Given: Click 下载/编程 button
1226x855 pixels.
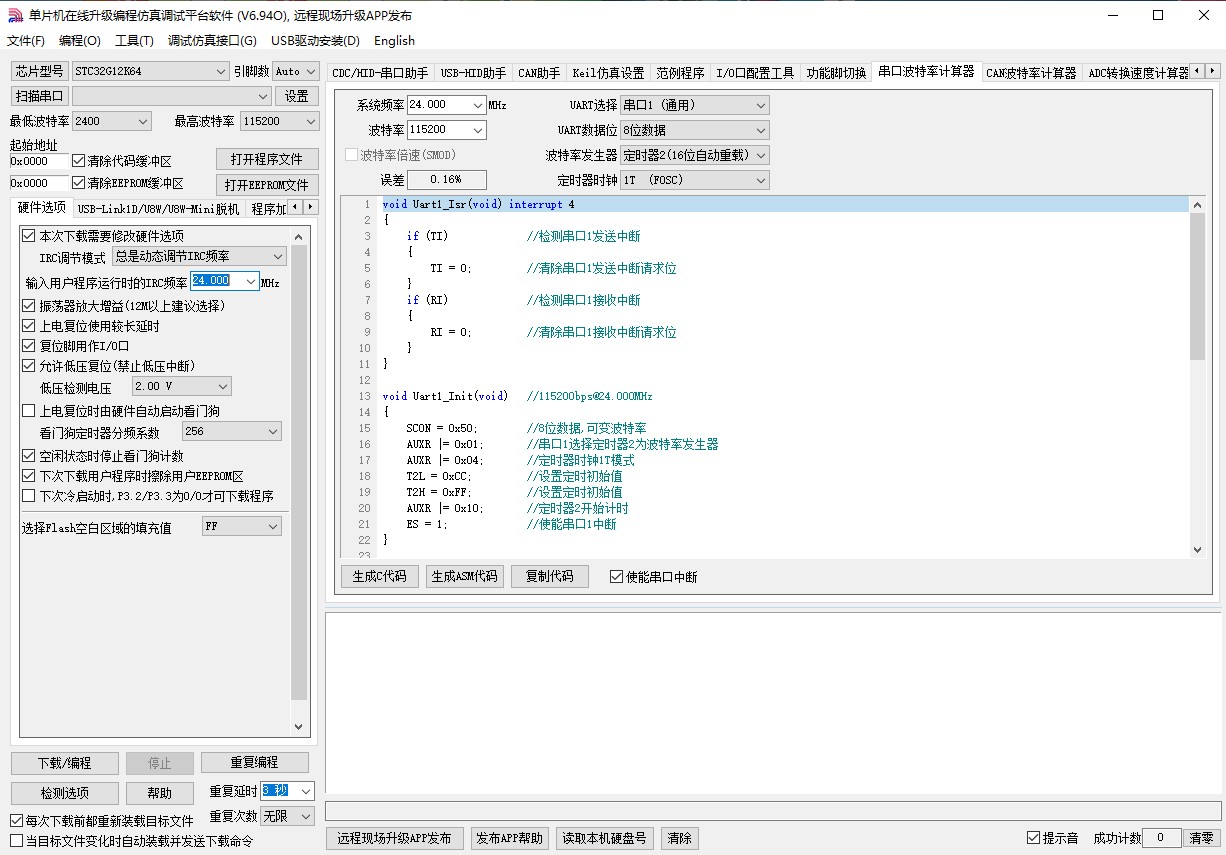Looking at the screenshot, I should click(x=65, y=763).
